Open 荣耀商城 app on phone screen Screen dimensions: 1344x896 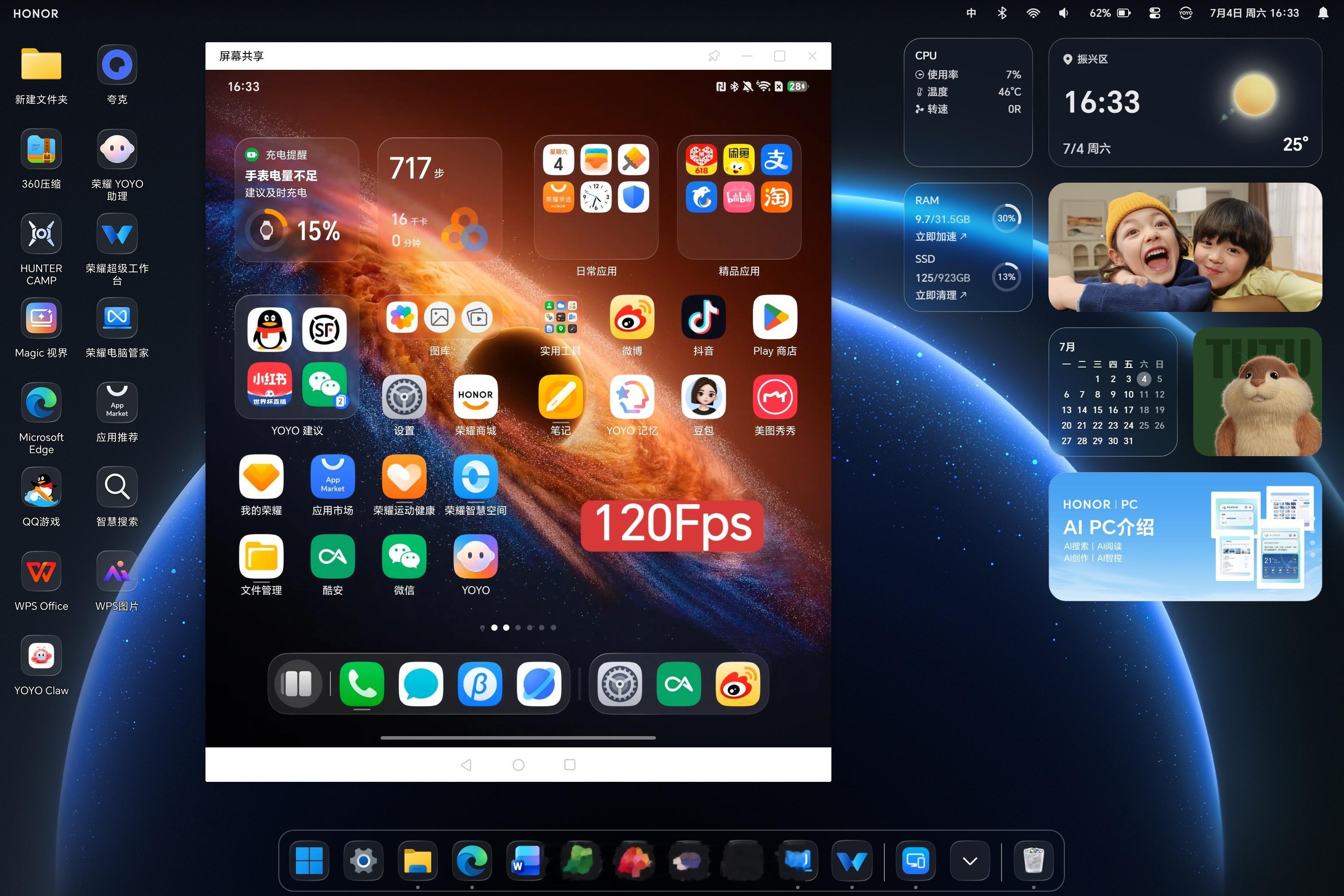476,397
